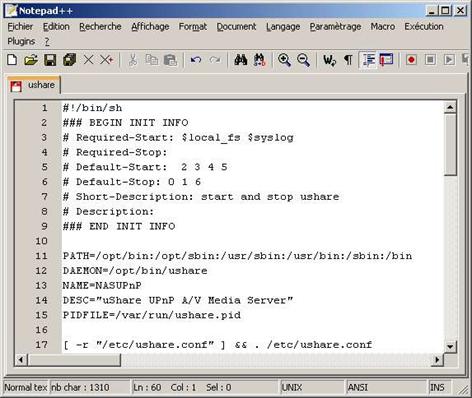Open the Format menu
The height and width of the screenshot is (398, 472).
pos(193,26)
